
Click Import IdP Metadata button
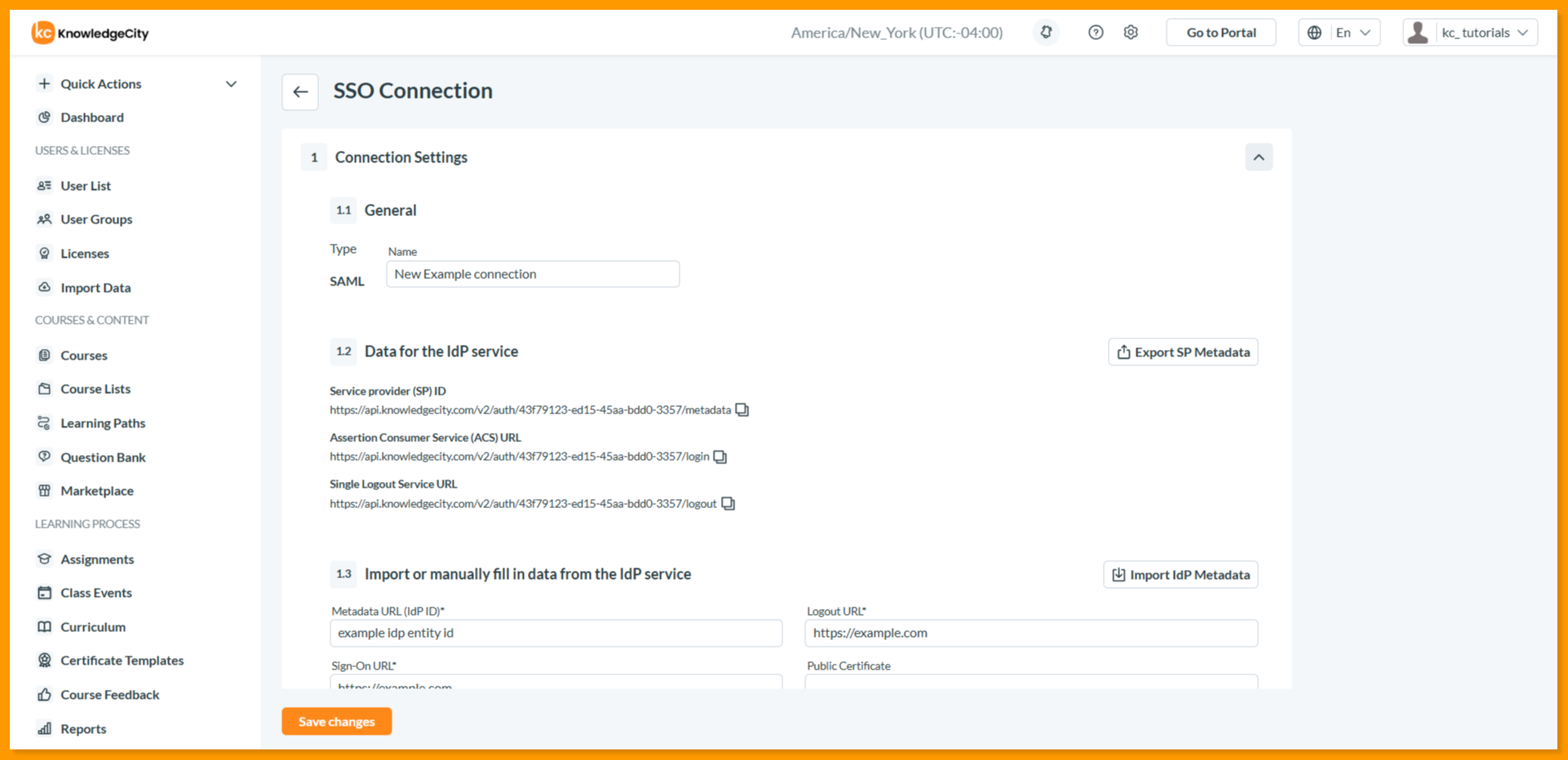tap(1180, 575)
